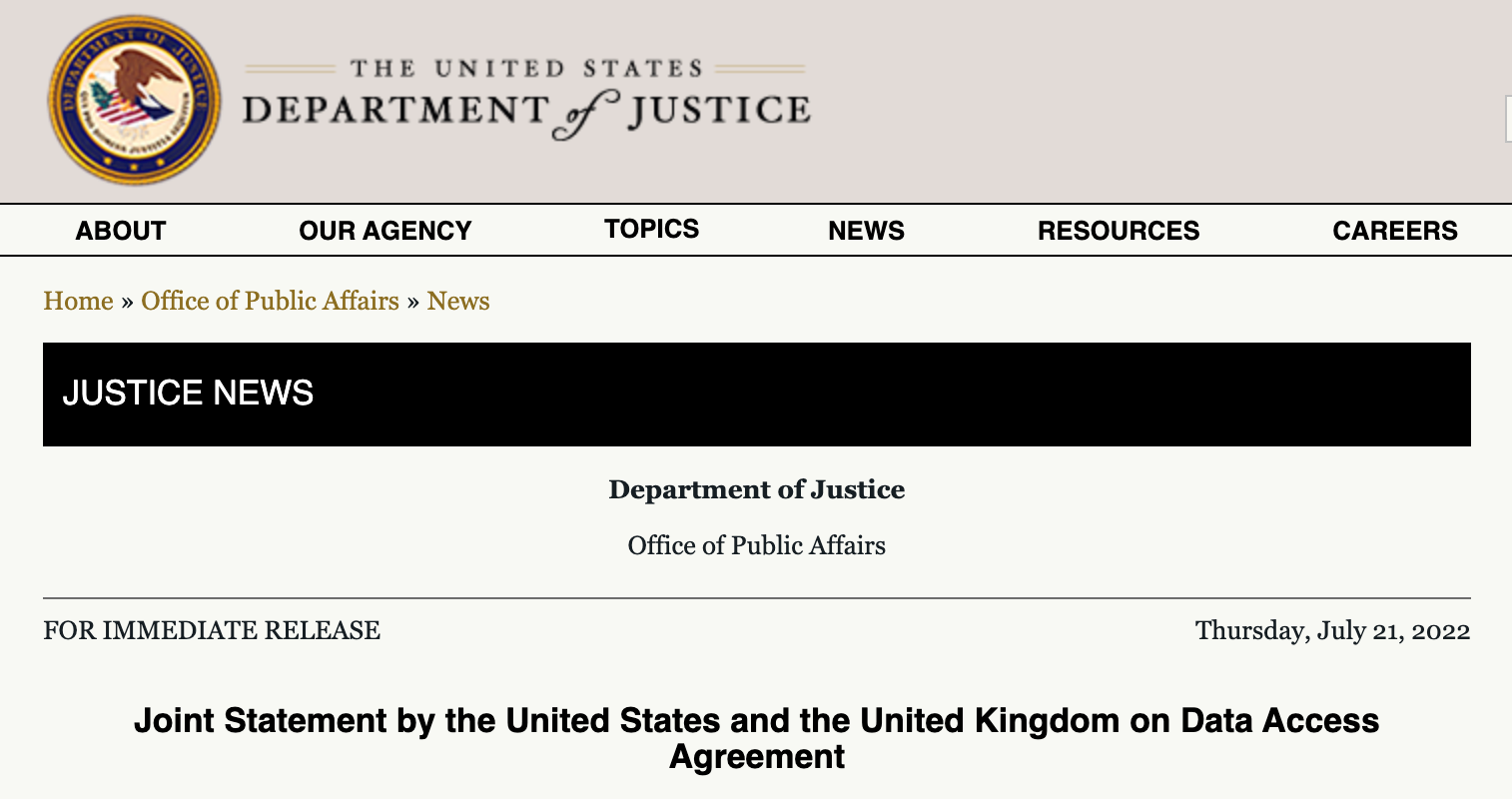Click the JUSTICE NEWS black banner
This screenshot has height=799, width=1512.
[x=757, y=395]
